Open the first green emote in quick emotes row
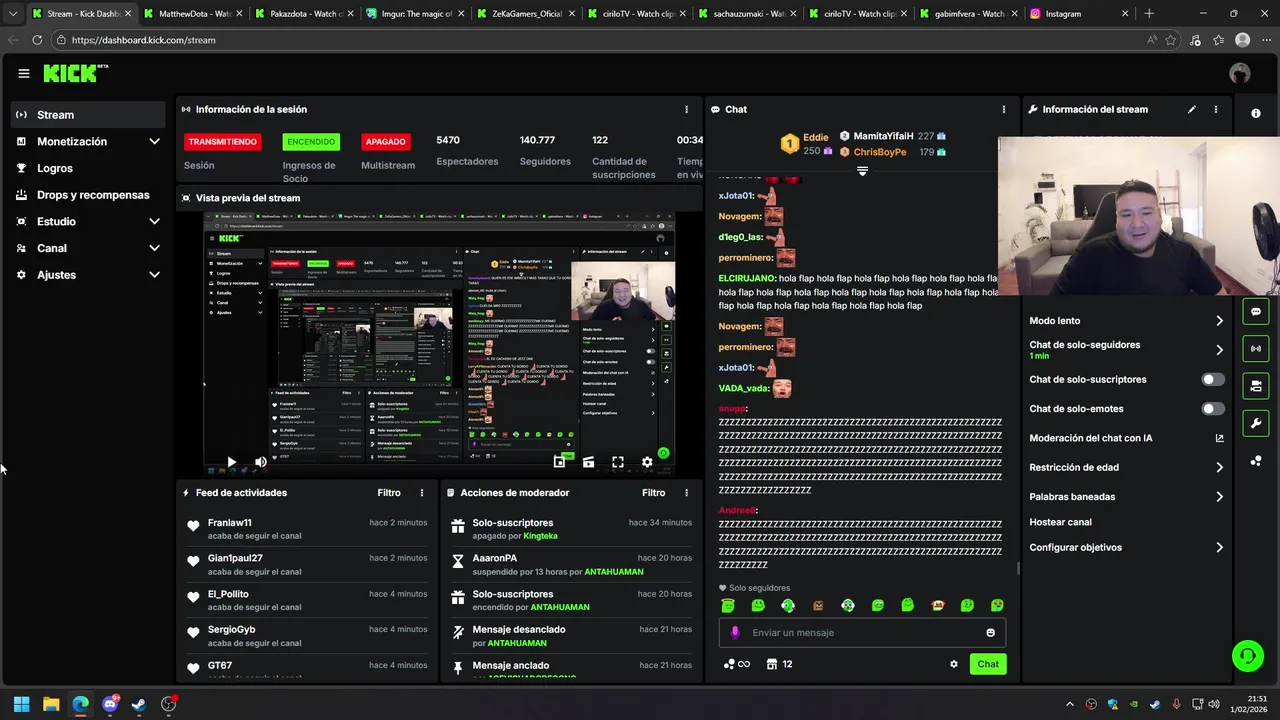The width and height of the screenshot is (1280, 720). [728, 605]
